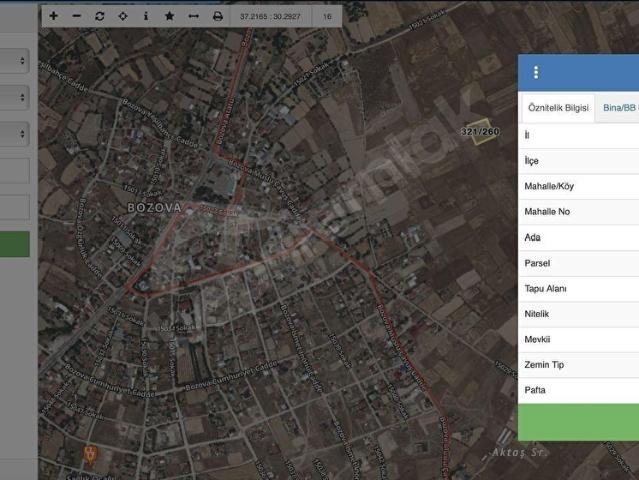Select parcel 321/260 on the map

point(481,131)
